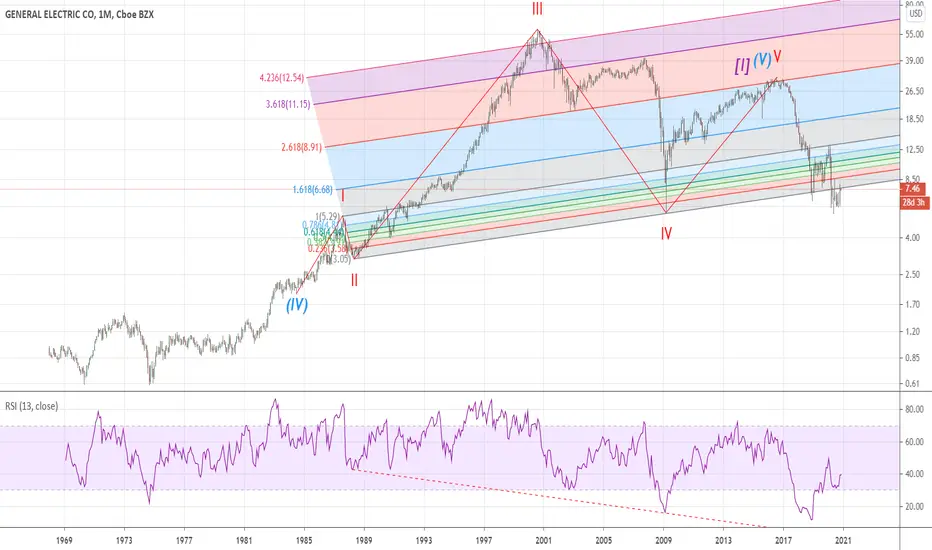The height and width of the screenshot is (550, 932).
Task: Click the 0.85 price axis value
Action: (914, 358)
